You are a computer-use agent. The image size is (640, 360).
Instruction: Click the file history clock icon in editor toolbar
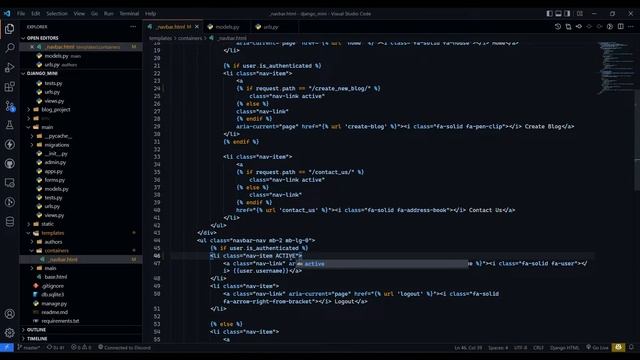[558, 27]
